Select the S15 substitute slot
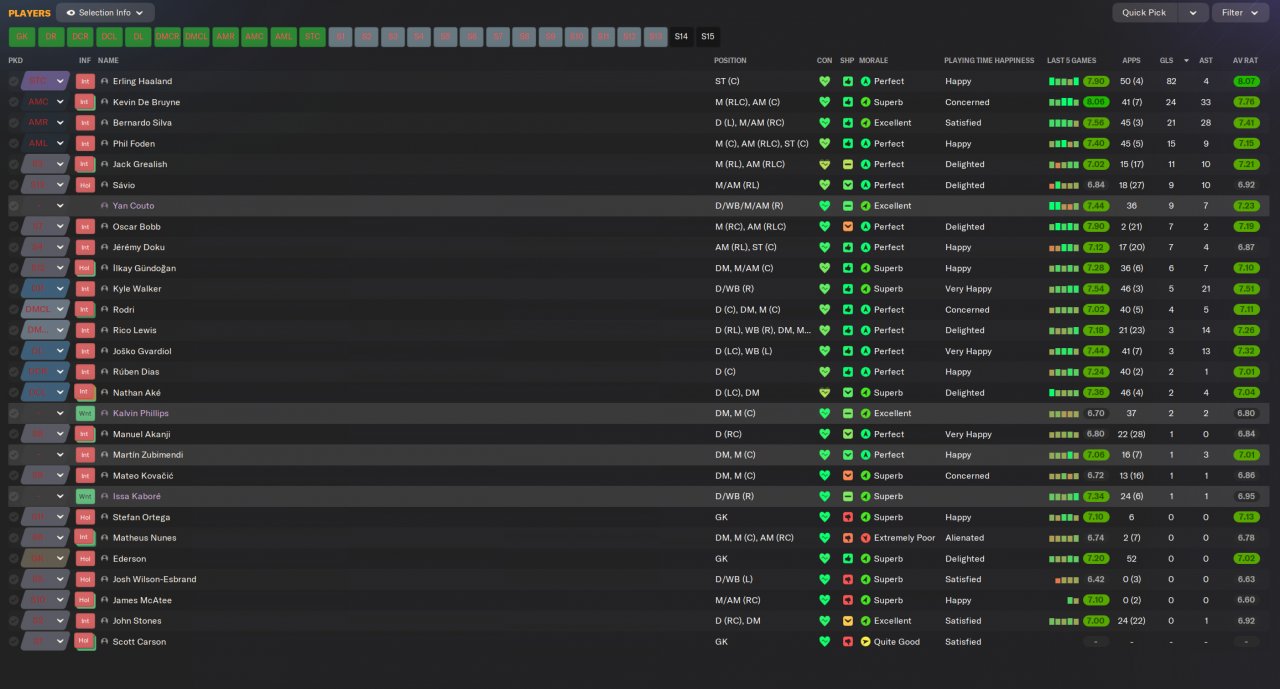Screen dimensions: 1280x689 pyautogui.click(x=708, y=37)
